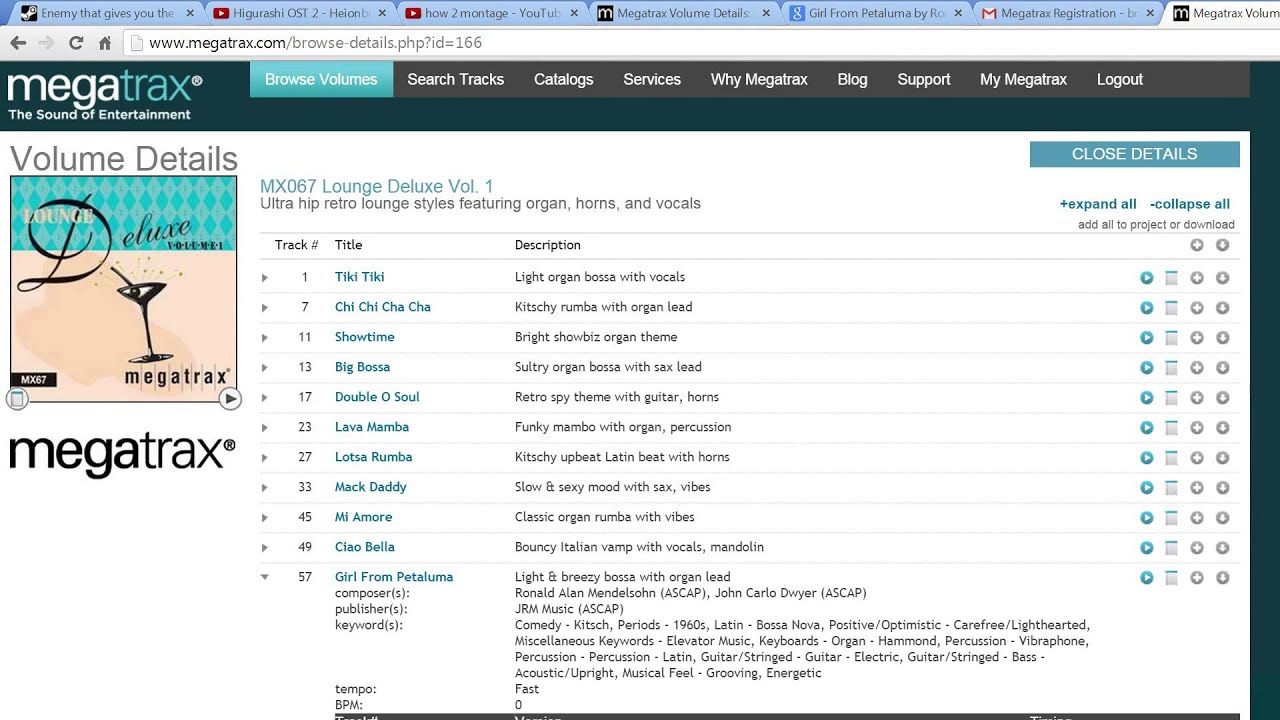
Task: Play the Double O Soul track
Action: coord(1146,398)
